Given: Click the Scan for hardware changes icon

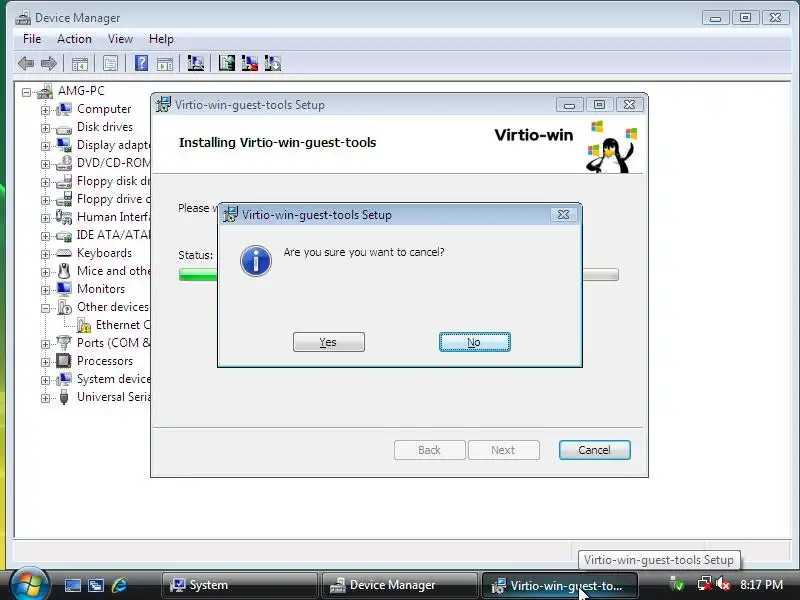Looking at the screenshot, I should point(195,63).
